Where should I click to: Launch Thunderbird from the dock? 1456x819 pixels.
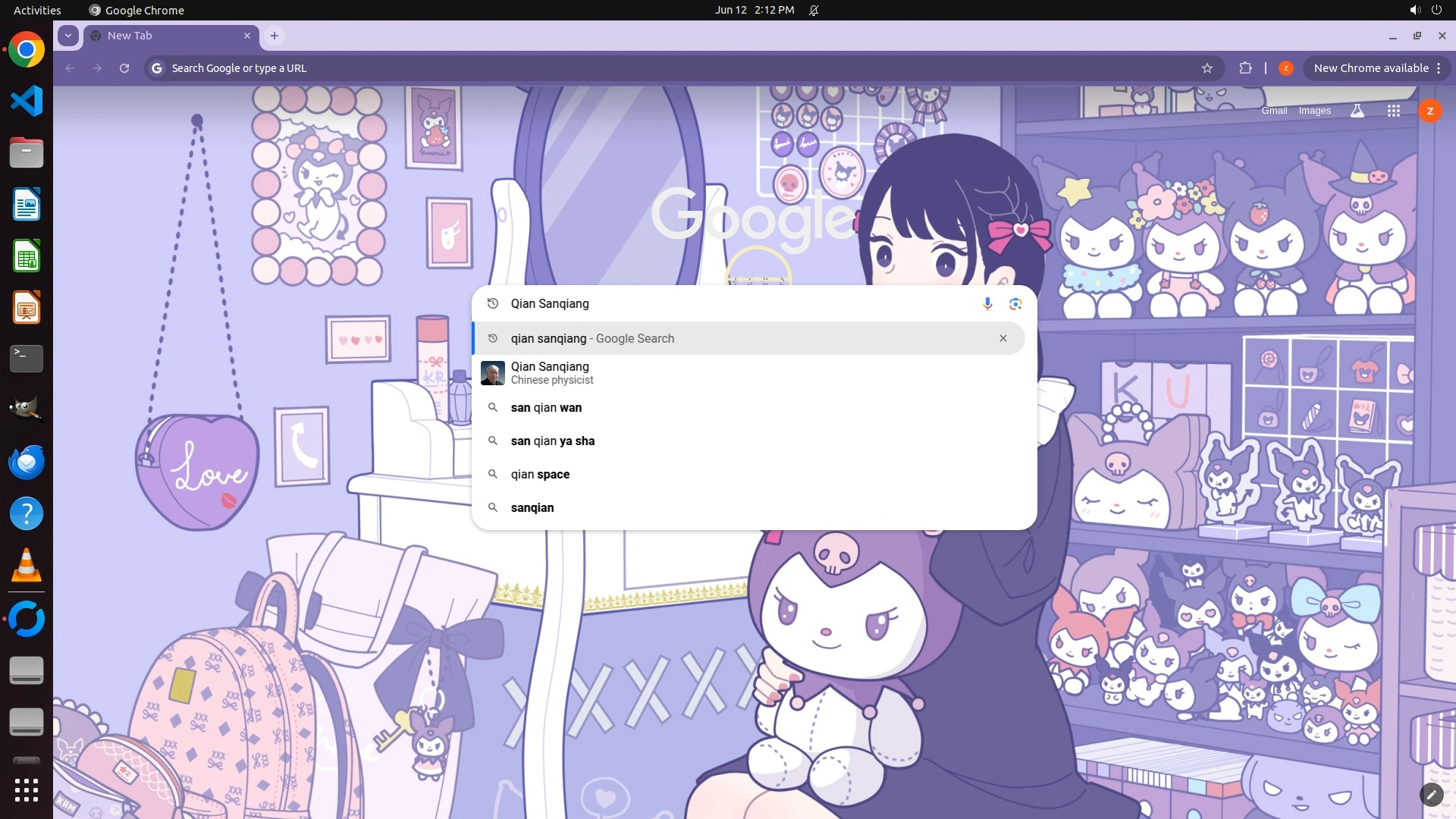tap(27, 462)
